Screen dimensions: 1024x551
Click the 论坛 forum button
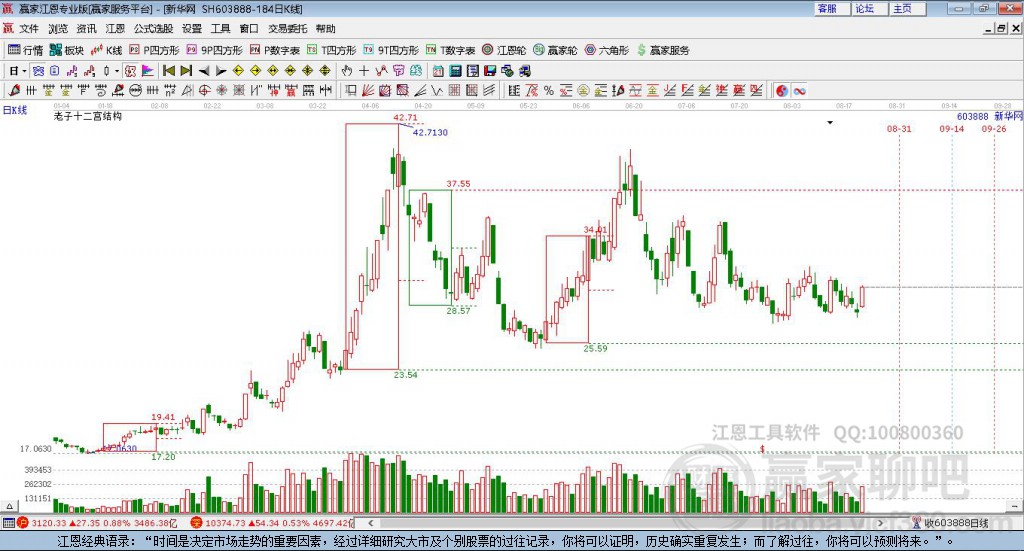tap(870, 8)
